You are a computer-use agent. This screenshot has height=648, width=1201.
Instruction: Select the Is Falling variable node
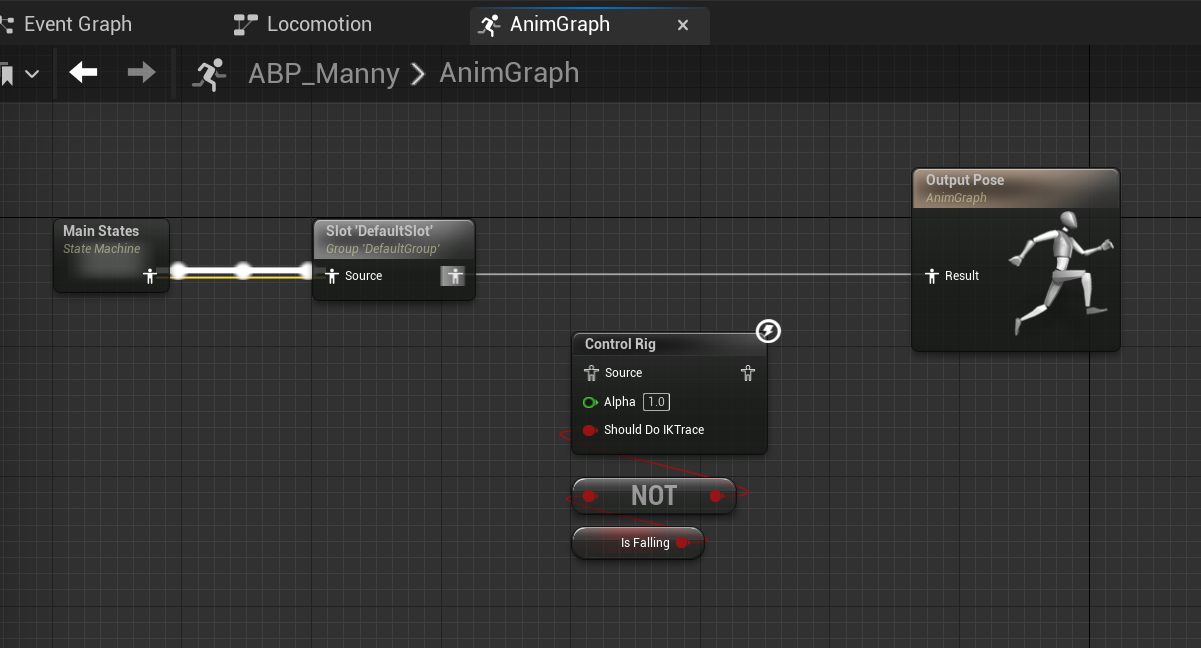click(x=638, y=543)
